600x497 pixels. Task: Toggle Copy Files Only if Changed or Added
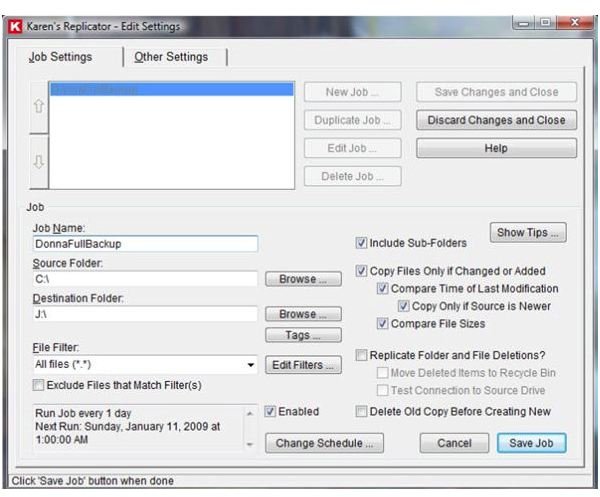pyautogui.click(x=361, y=271)
